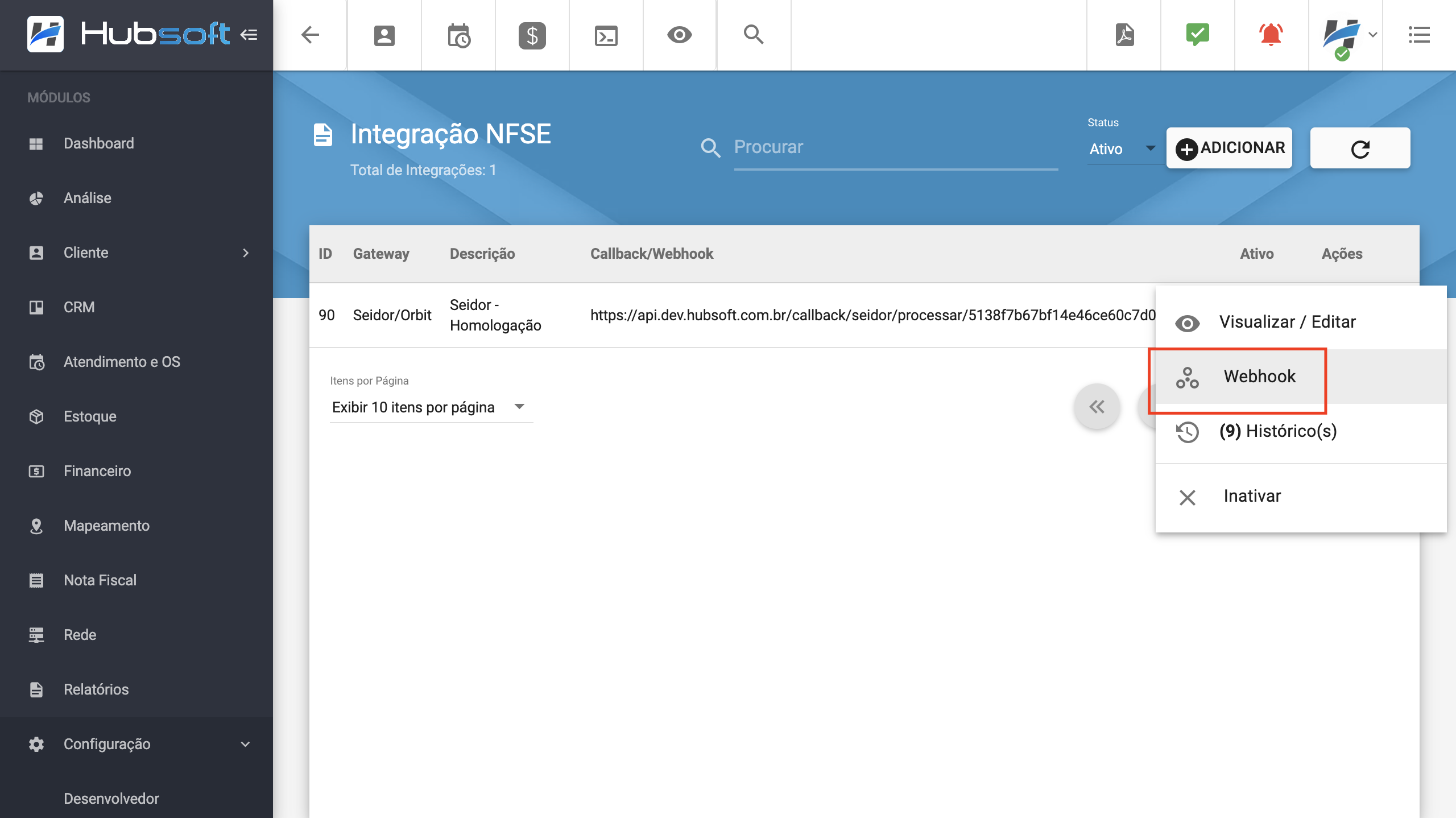This screenshot has height=818, width=1456.
Task: Click the Procurar search field
Action: (x=895, y=147)
